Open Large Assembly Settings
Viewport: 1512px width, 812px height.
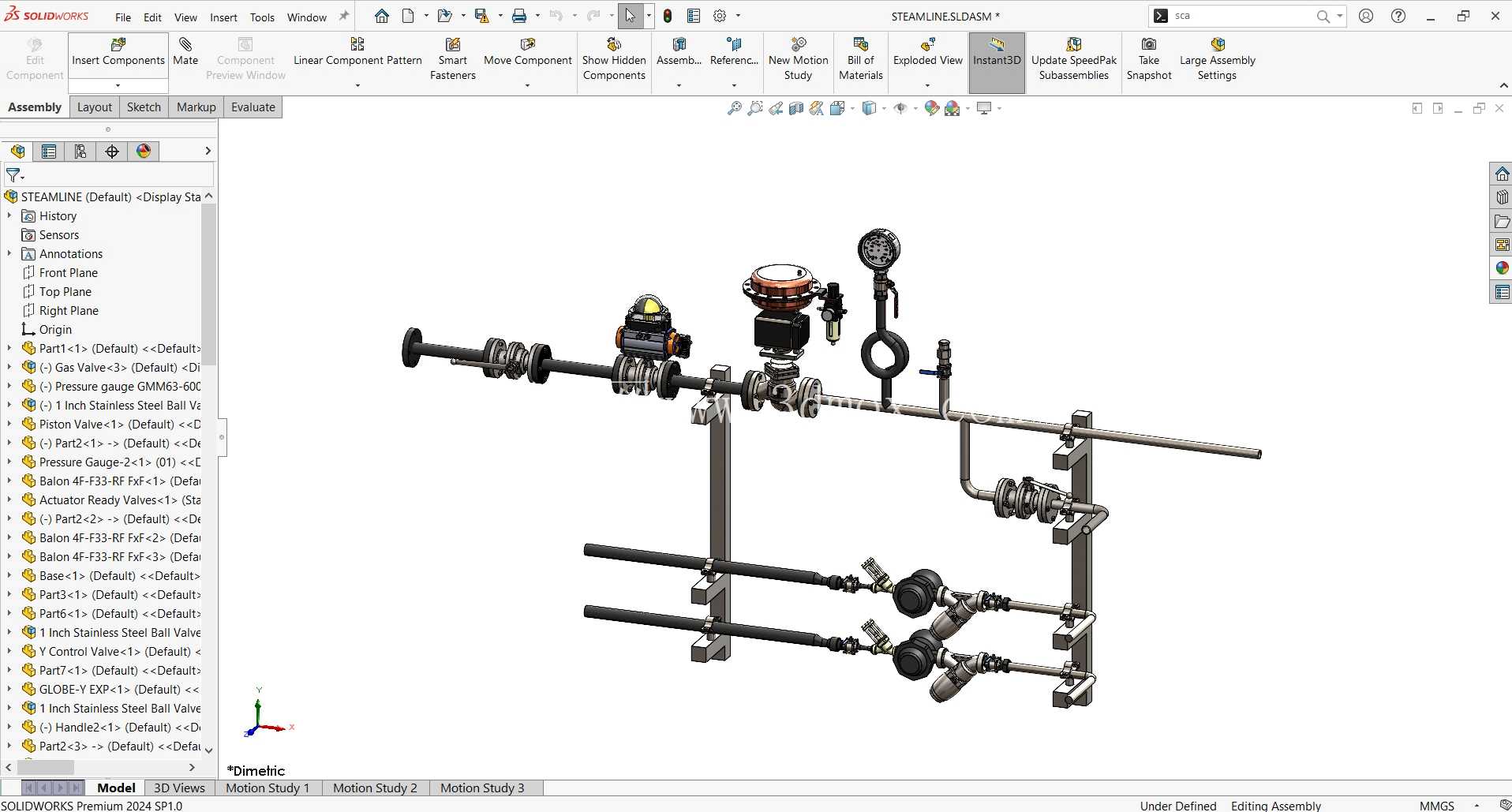click(1217, 59)
